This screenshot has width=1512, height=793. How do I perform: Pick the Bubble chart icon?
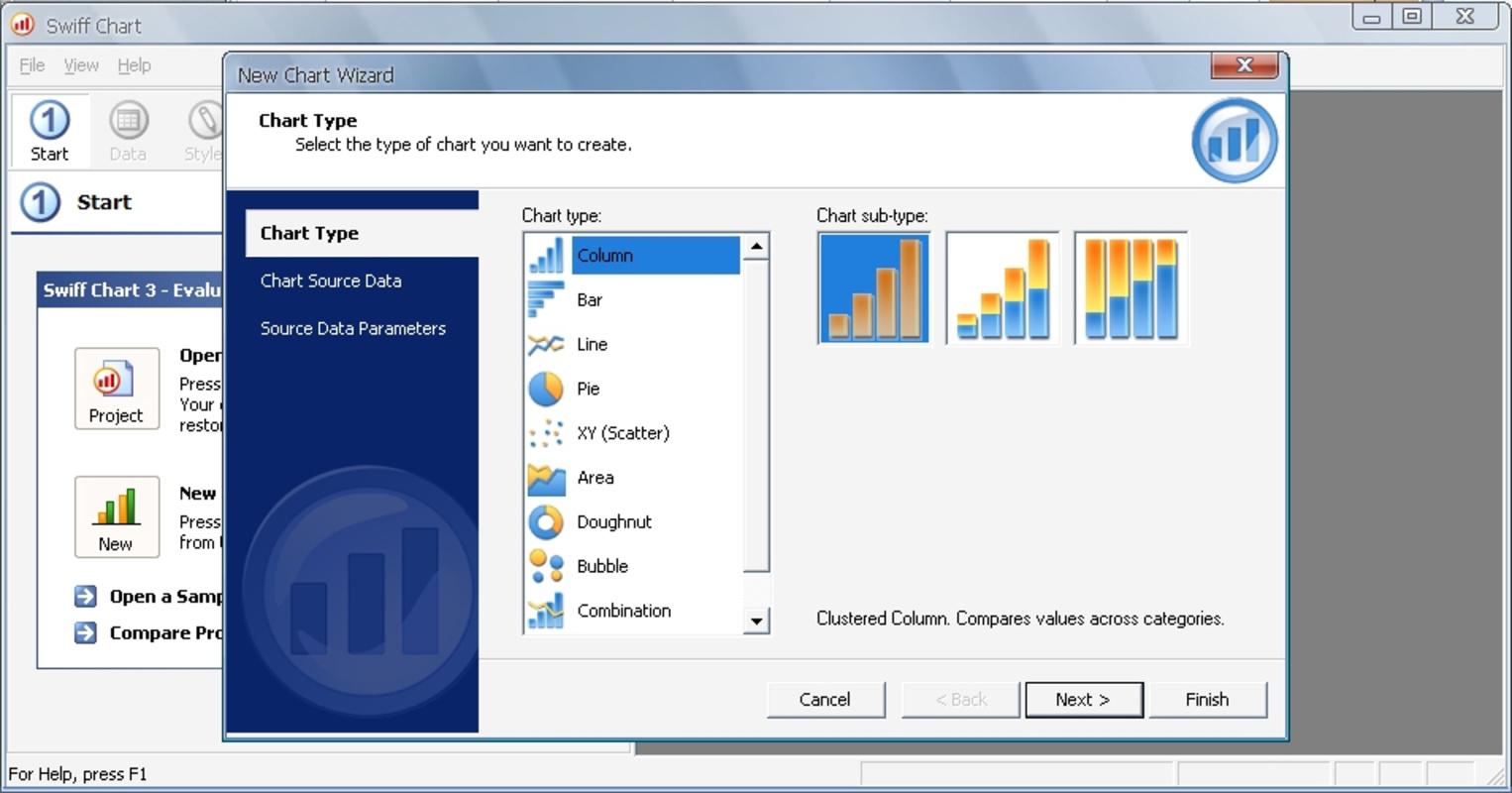pyautogui.click(x=546, y=566)
